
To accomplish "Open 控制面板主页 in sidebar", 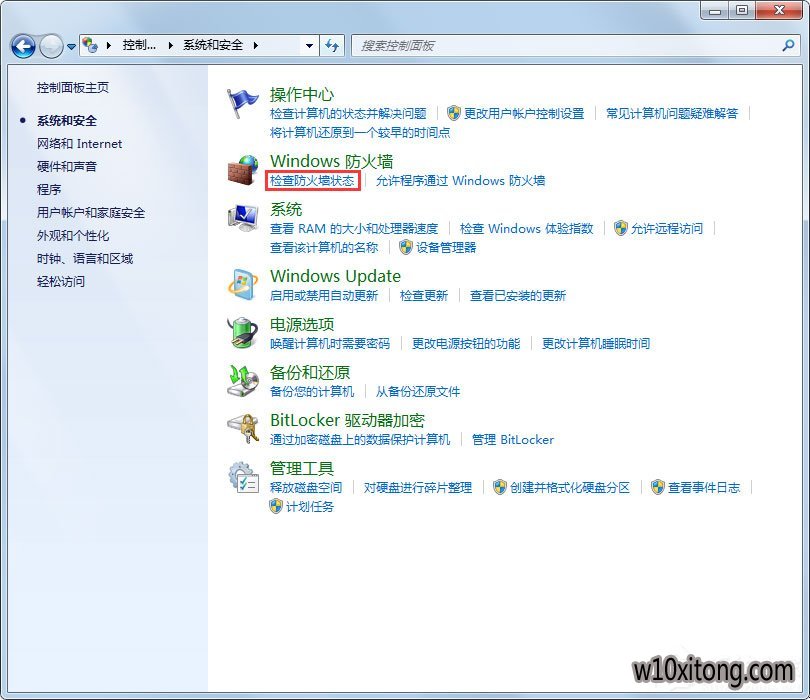I will pyautogui.click(x=73, y=88).
